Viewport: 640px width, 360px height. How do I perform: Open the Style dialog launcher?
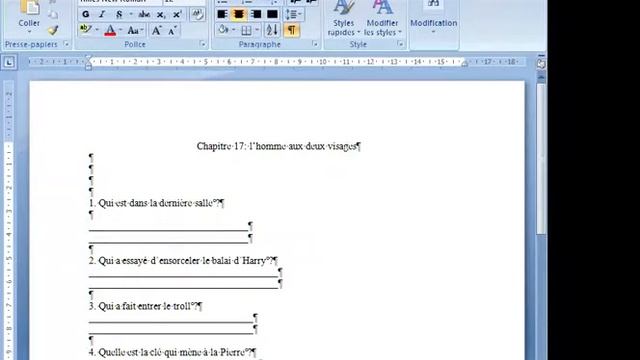pyautogui.click(x=400, y=44)
